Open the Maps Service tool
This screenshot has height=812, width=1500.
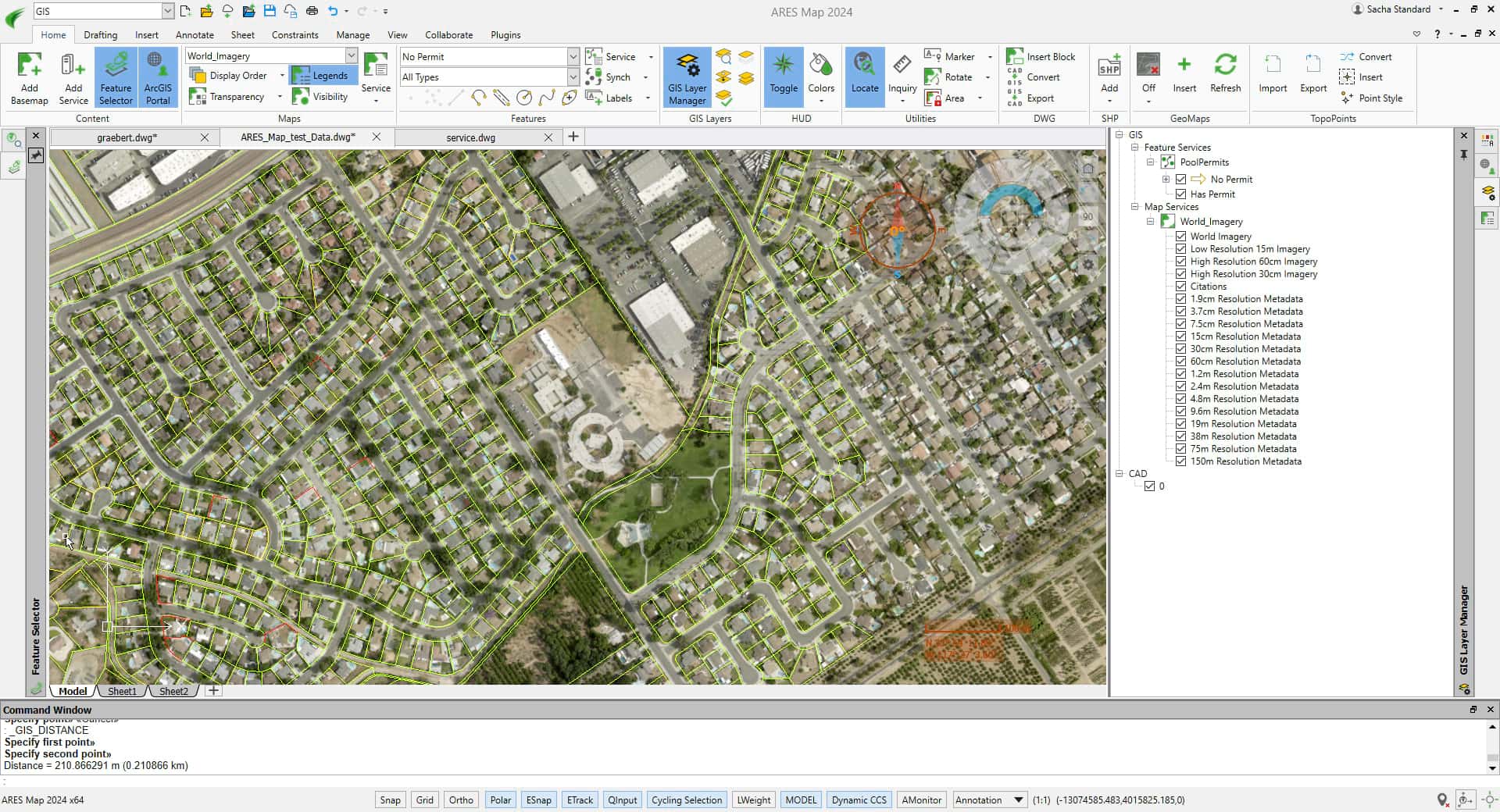click(376, 77)
